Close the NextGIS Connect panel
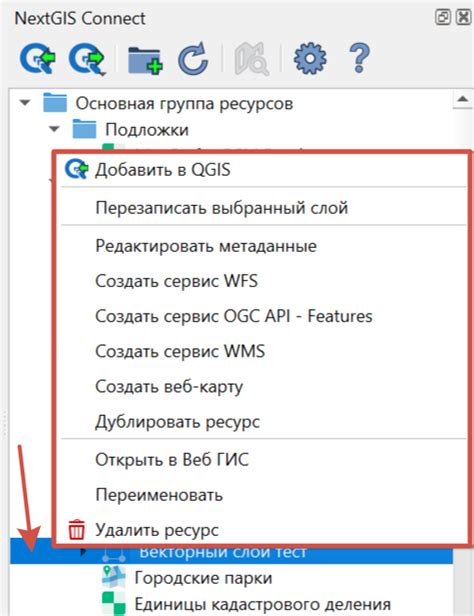Viewport: 474px width, 616px height. click(463, 18)
